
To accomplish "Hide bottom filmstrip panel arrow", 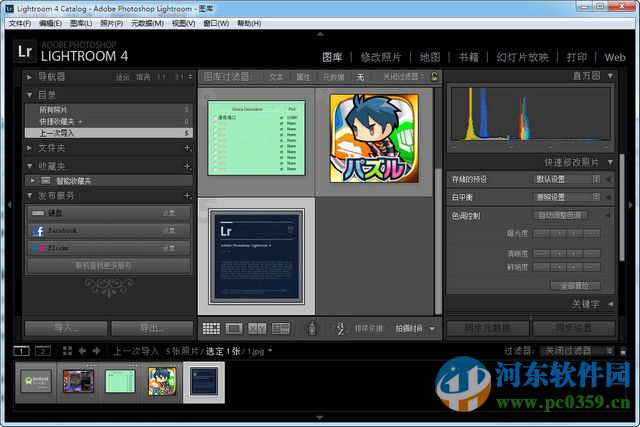I will click(x=320, y=418).
